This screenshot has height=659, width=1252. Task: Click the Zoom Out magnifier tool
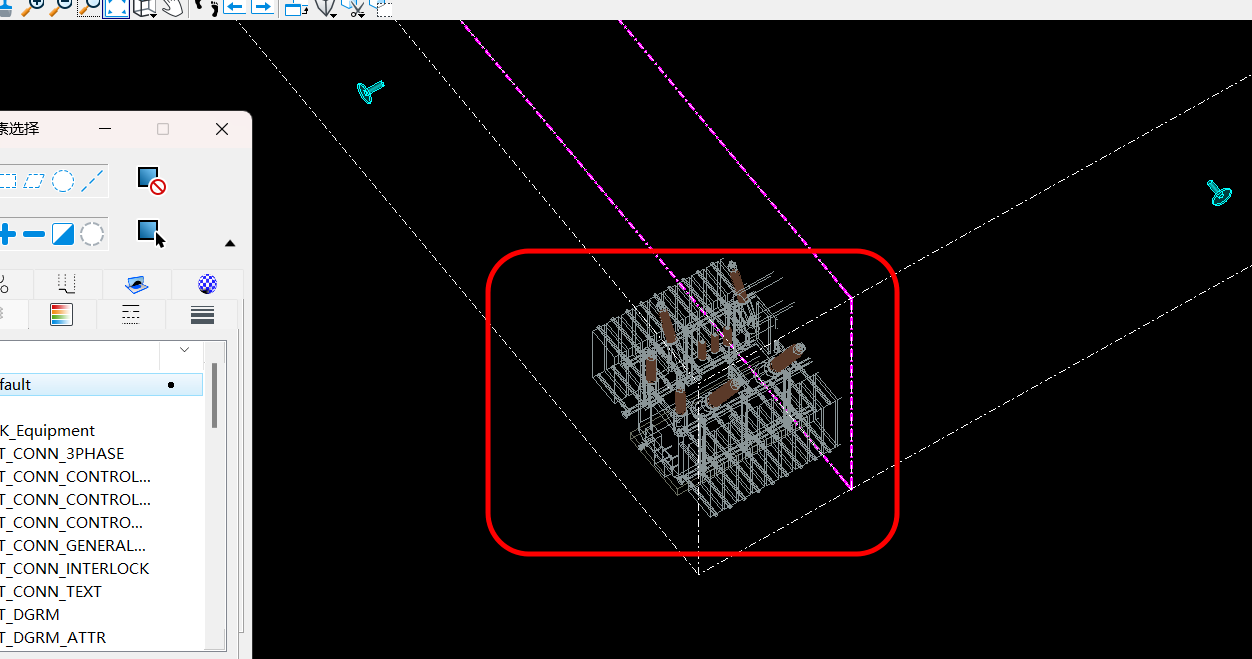[62, 7]
